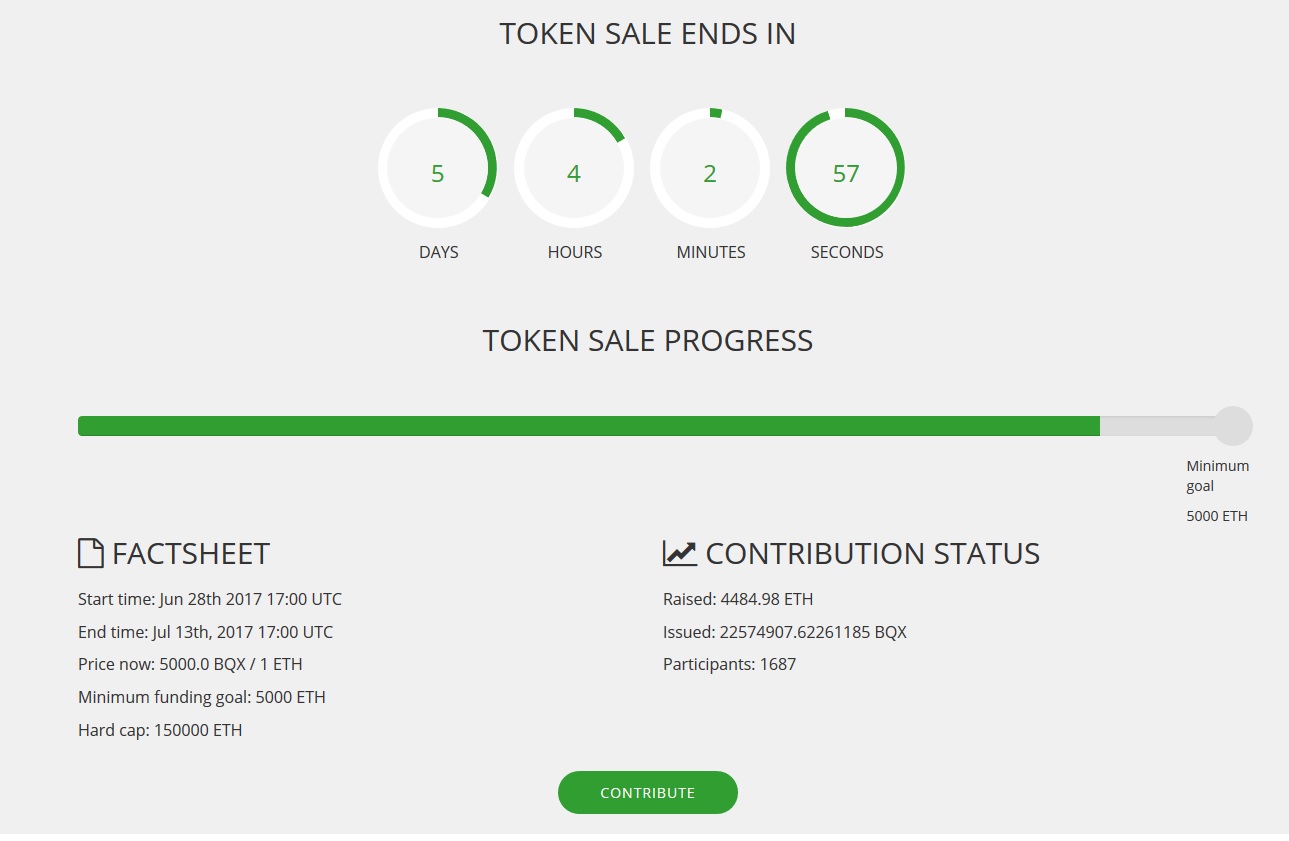Click the Factsheet document icon

click(91, 553)
